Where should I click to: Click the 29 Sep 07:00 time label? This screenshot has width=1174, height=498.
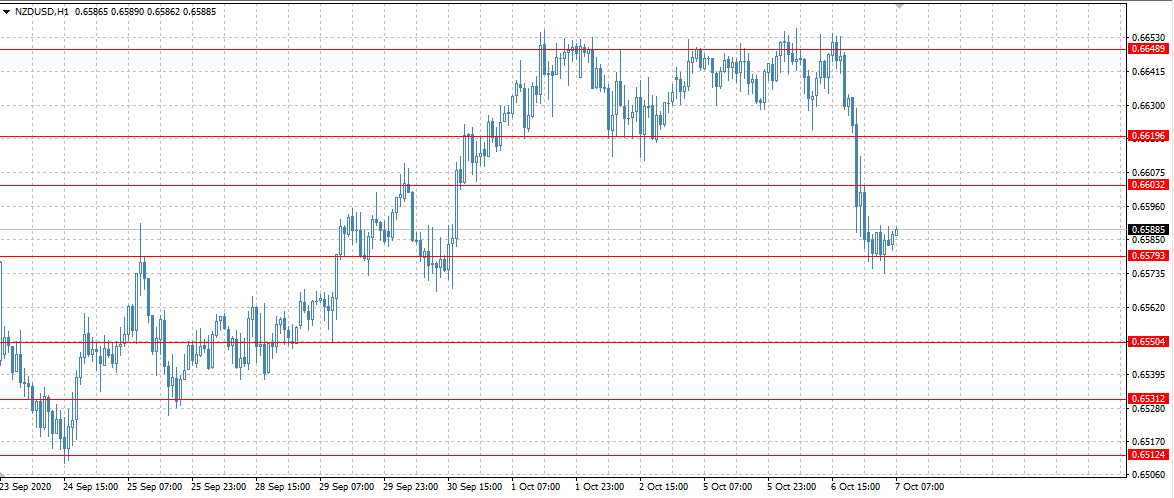(345, 487)
